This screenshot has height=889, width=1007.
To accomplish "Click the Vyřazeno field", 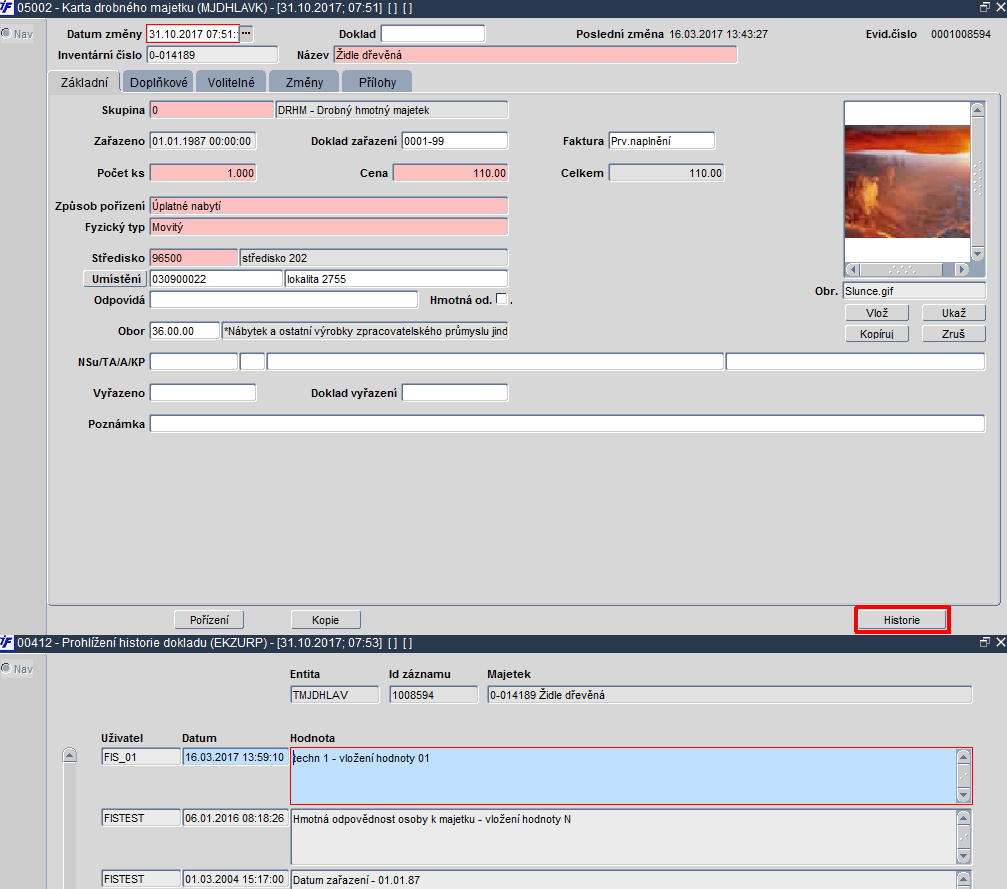I will pyautogui.click(x=203, y=392).
